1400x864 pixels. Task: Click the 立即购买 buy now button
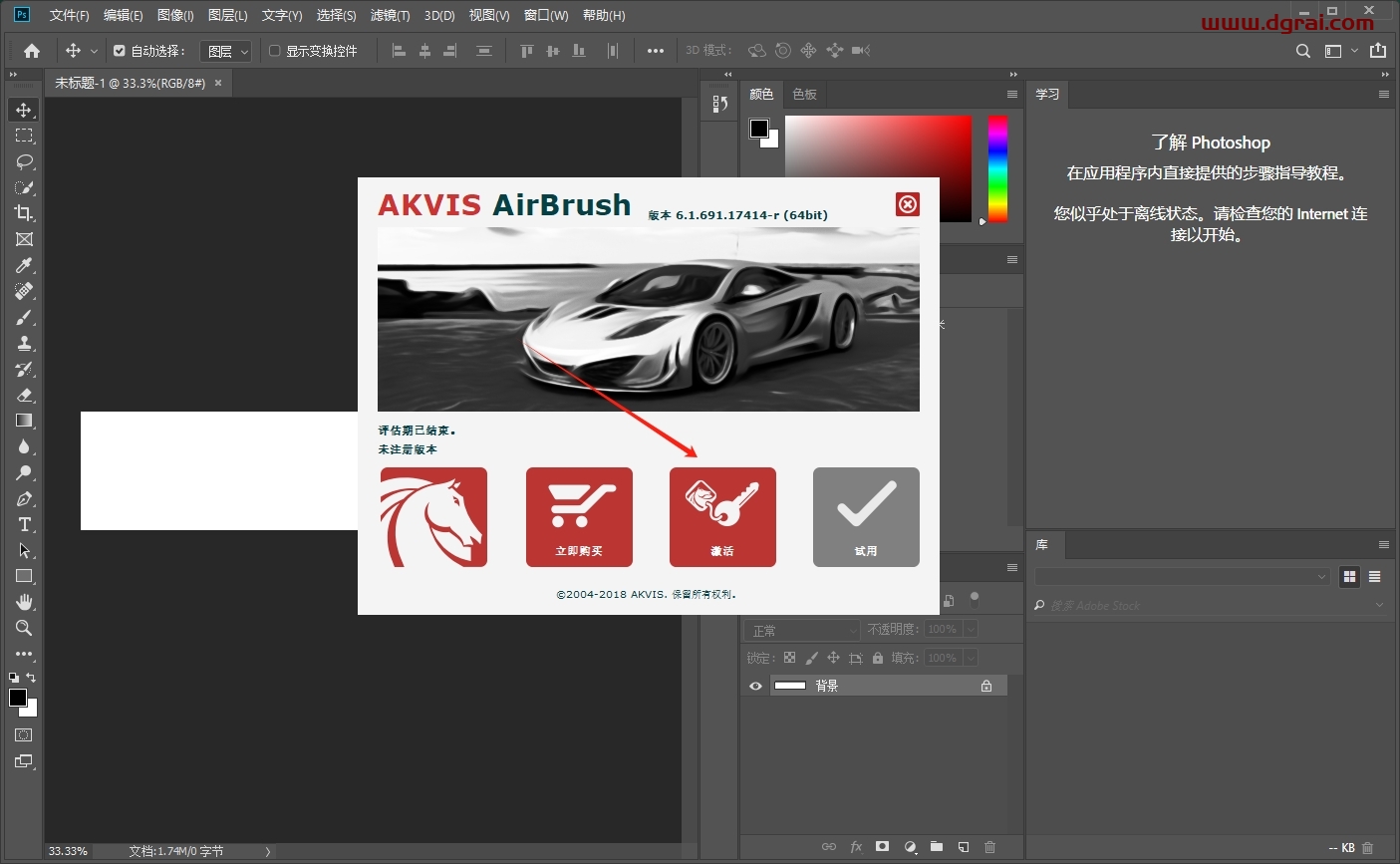pos(579,517)
